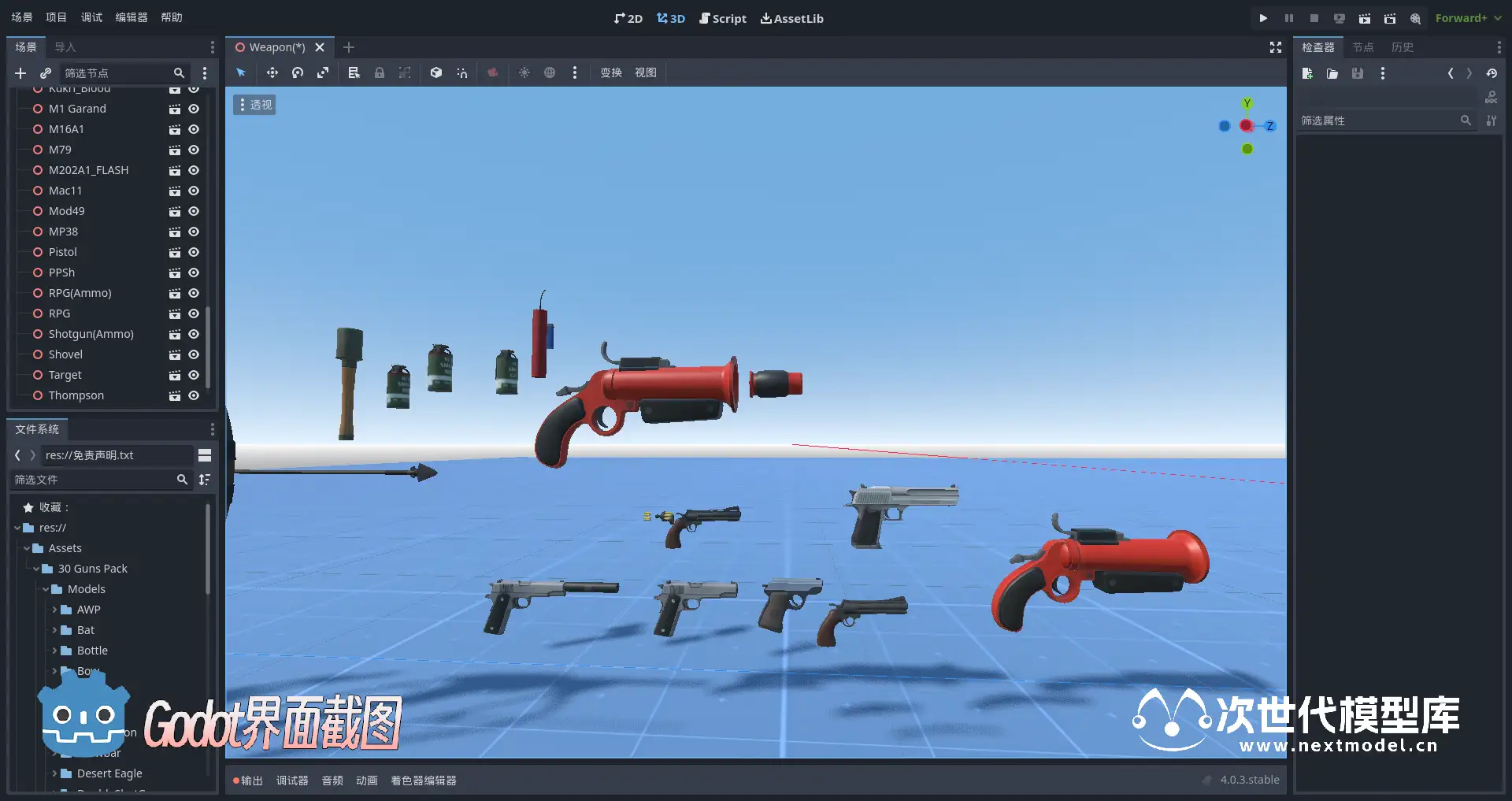The image size is (1512, 801).
Task: Open the sun preview settings icon
Action: point(524,72)
